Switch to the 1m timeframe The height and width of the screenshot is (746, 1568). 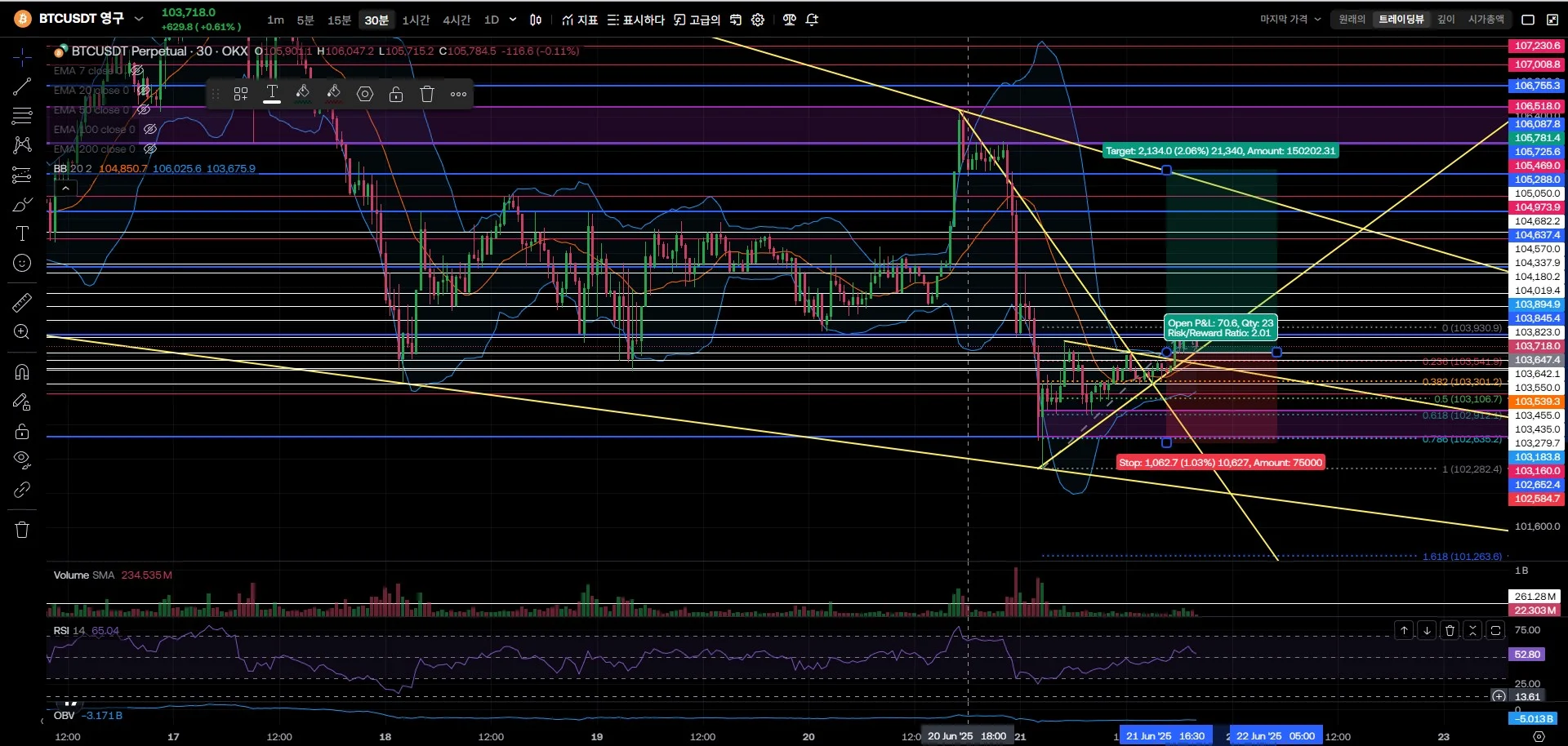point(276,20)
